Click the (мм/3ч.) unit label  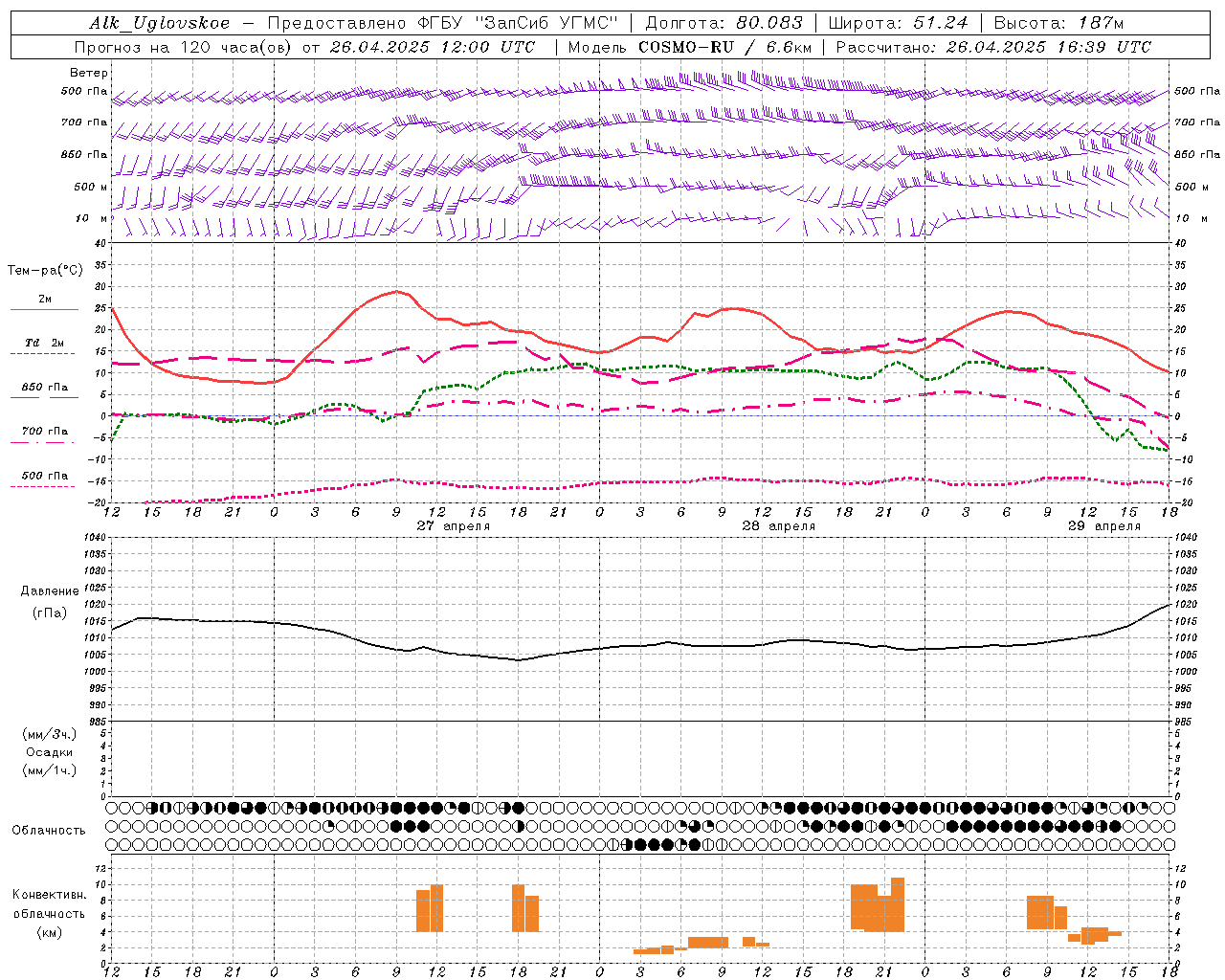click(50, 734)
